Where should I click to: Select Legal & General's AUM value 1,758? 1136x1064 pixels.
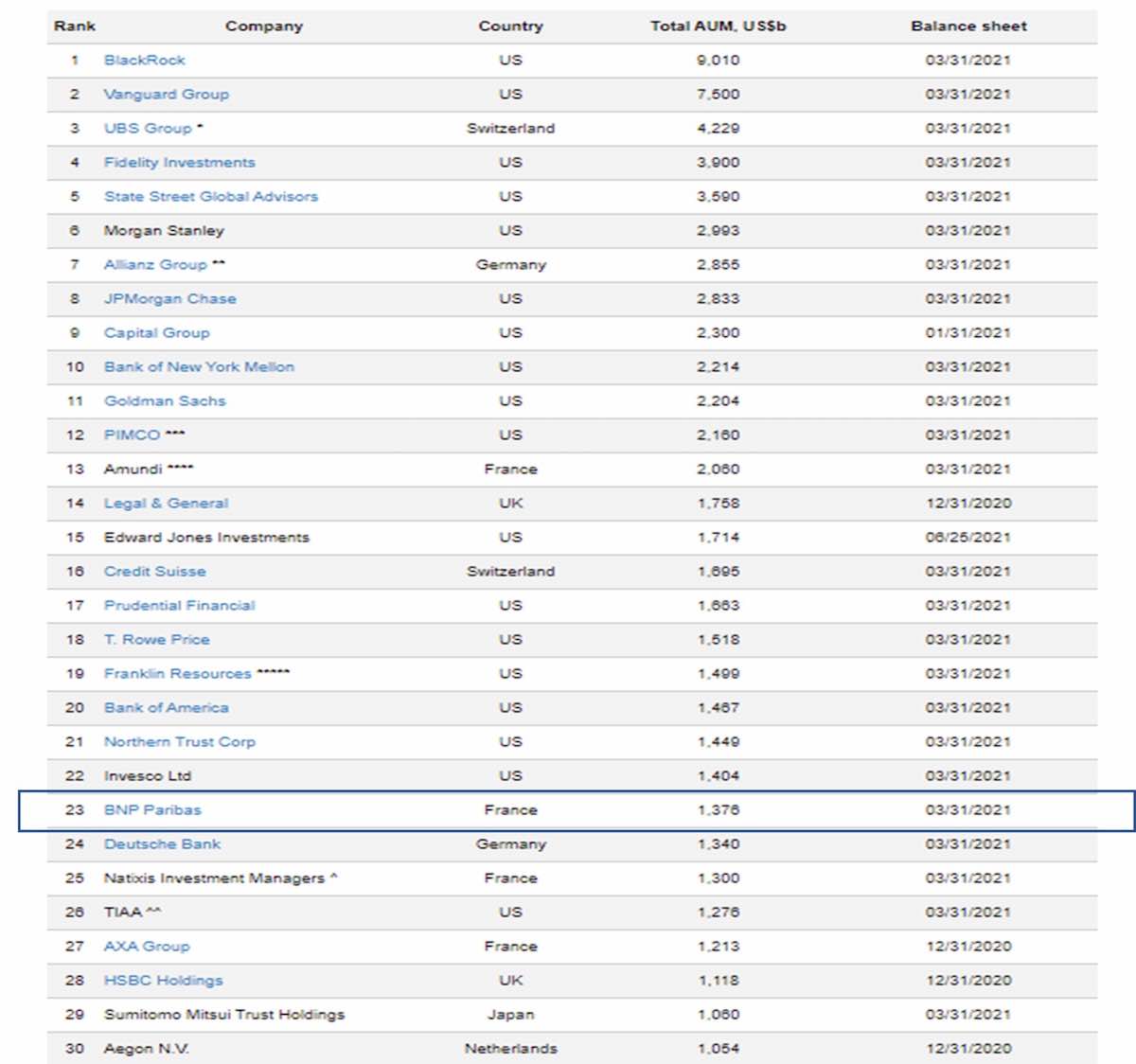point(719,503)
